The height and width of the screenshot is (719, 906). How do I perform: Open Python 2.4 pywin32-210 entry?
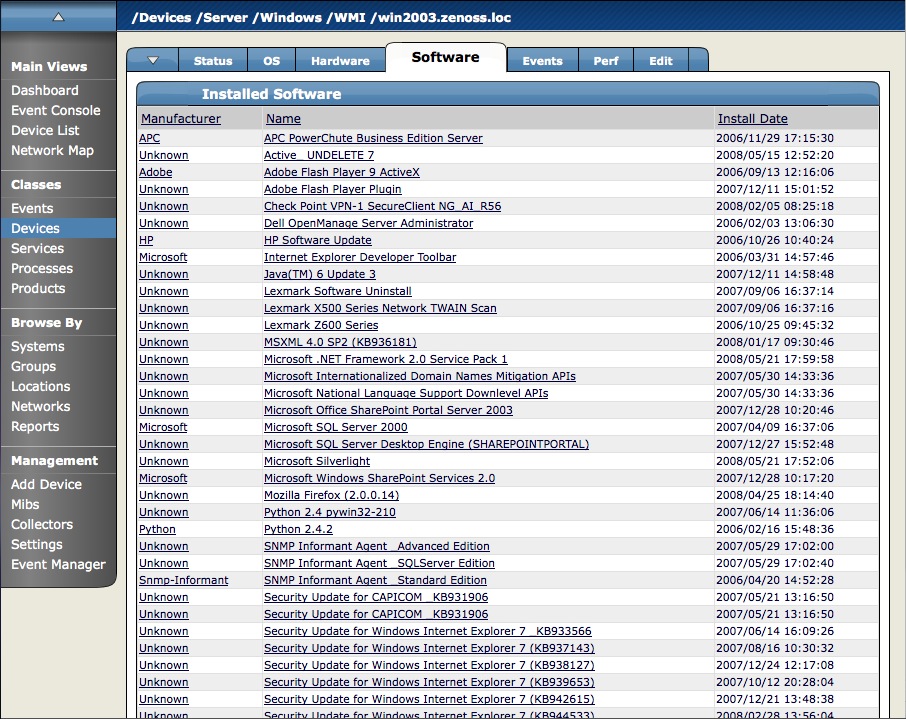pyautogui.click(x=330, y=512)
